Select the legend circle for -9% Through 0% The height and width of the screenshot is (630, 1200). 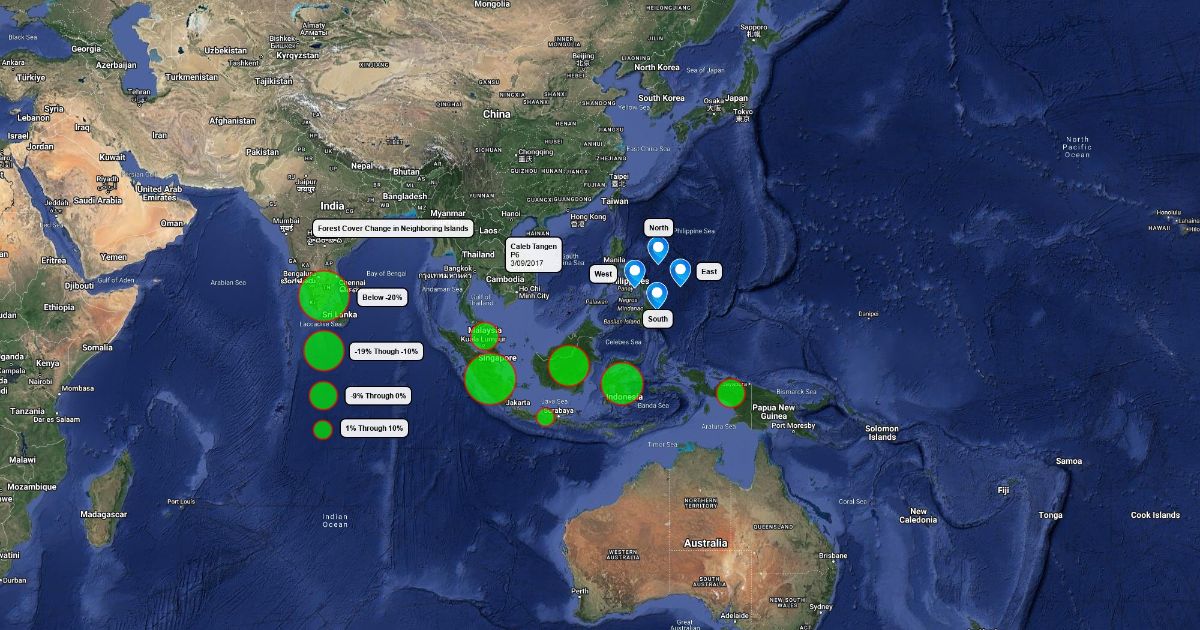coord(322,396)
